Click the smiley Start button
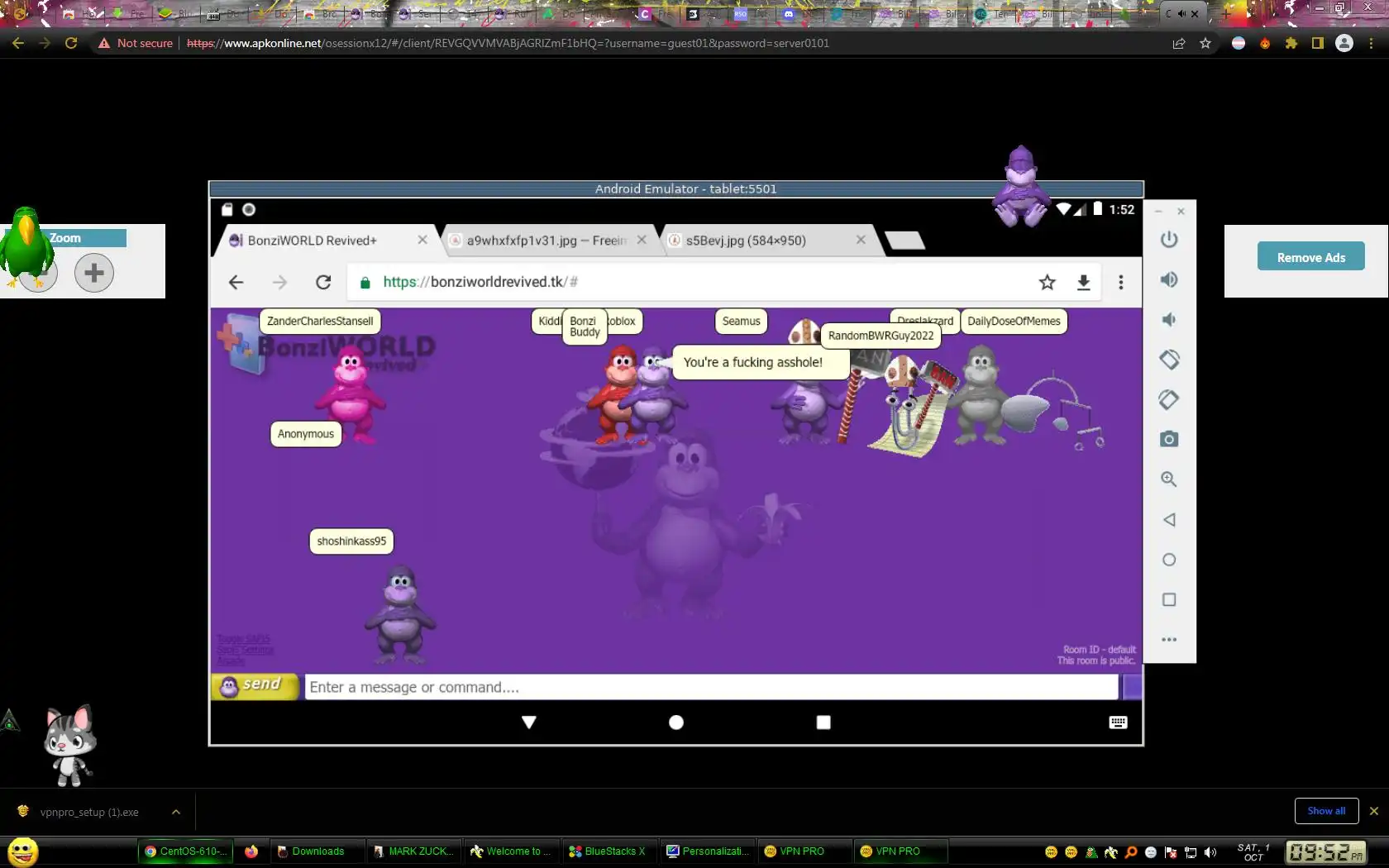The width and height of the screenshot is (1389, 868). pos(22,851)
